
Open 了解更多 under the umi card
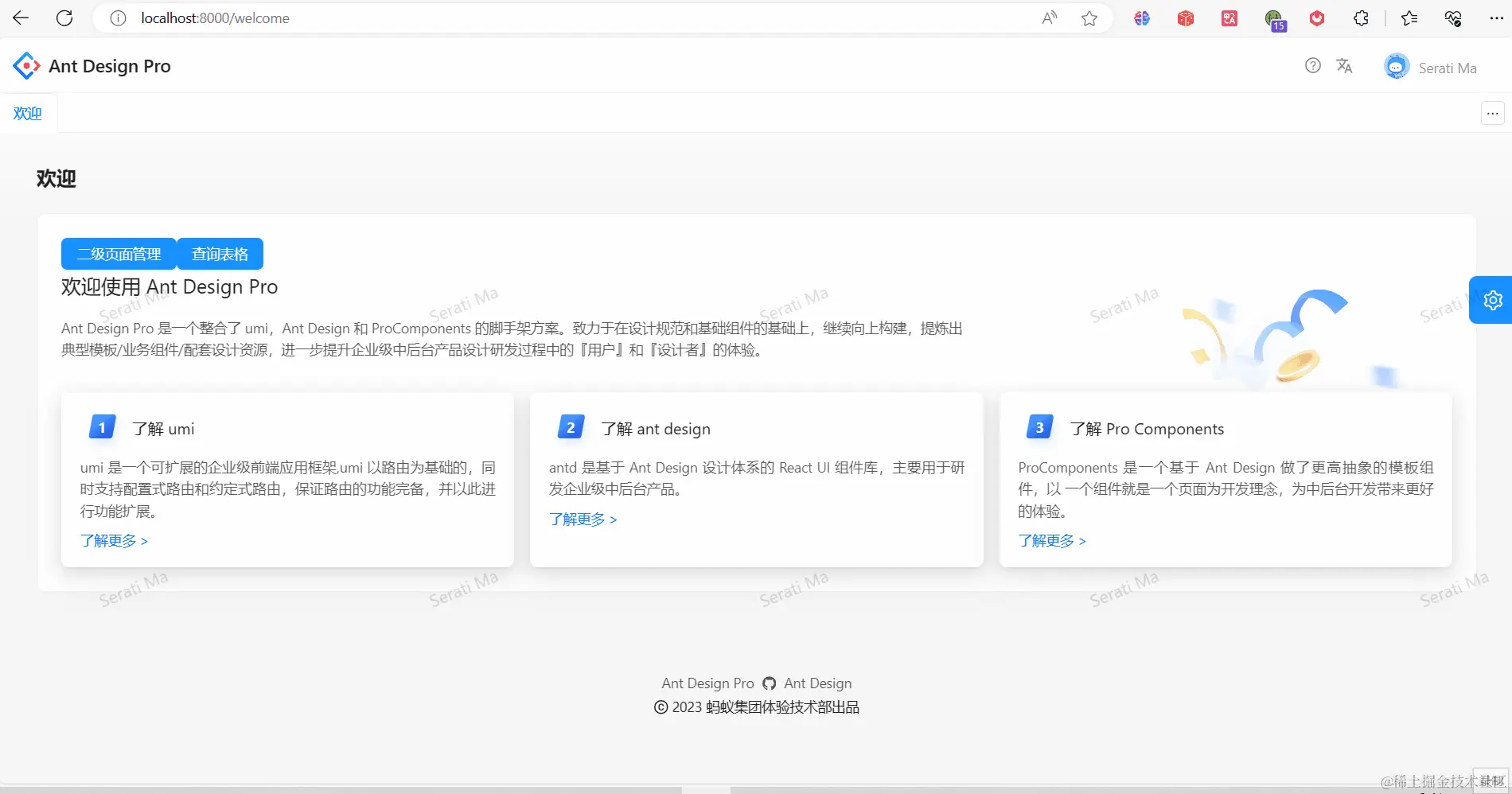[x=113, y=540]
